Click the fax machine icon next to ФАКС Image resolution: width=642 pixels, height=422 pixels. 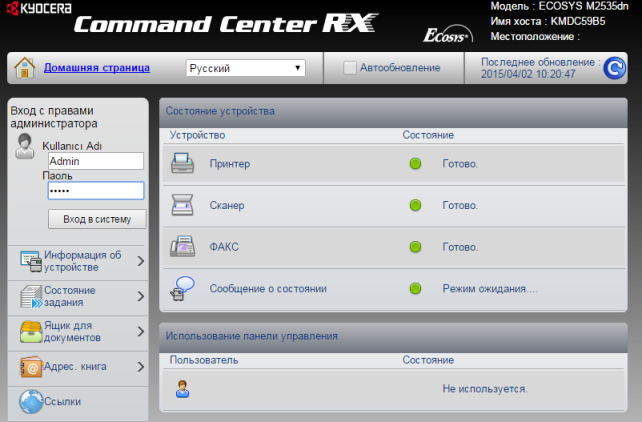coord(182,246)
